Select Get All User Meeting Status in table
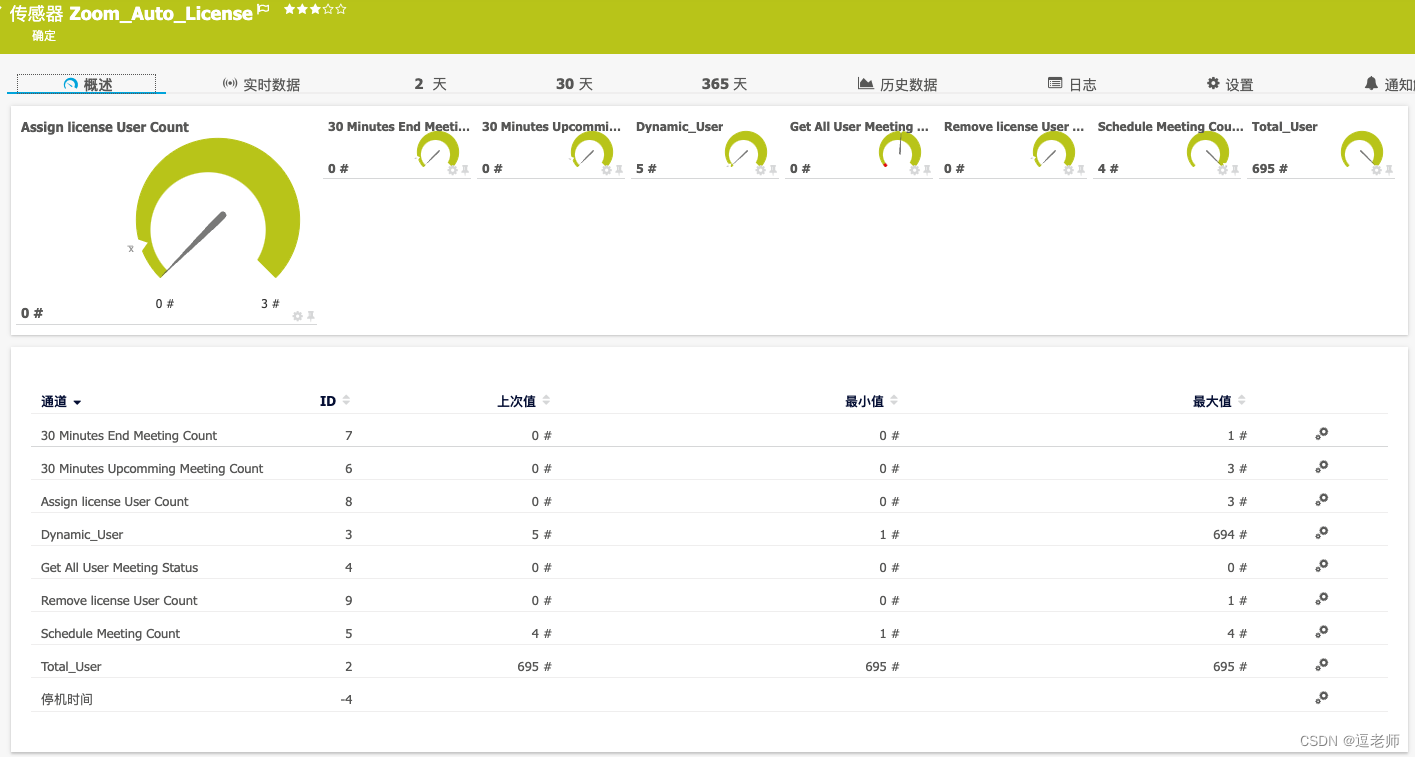 pos(119,568)
